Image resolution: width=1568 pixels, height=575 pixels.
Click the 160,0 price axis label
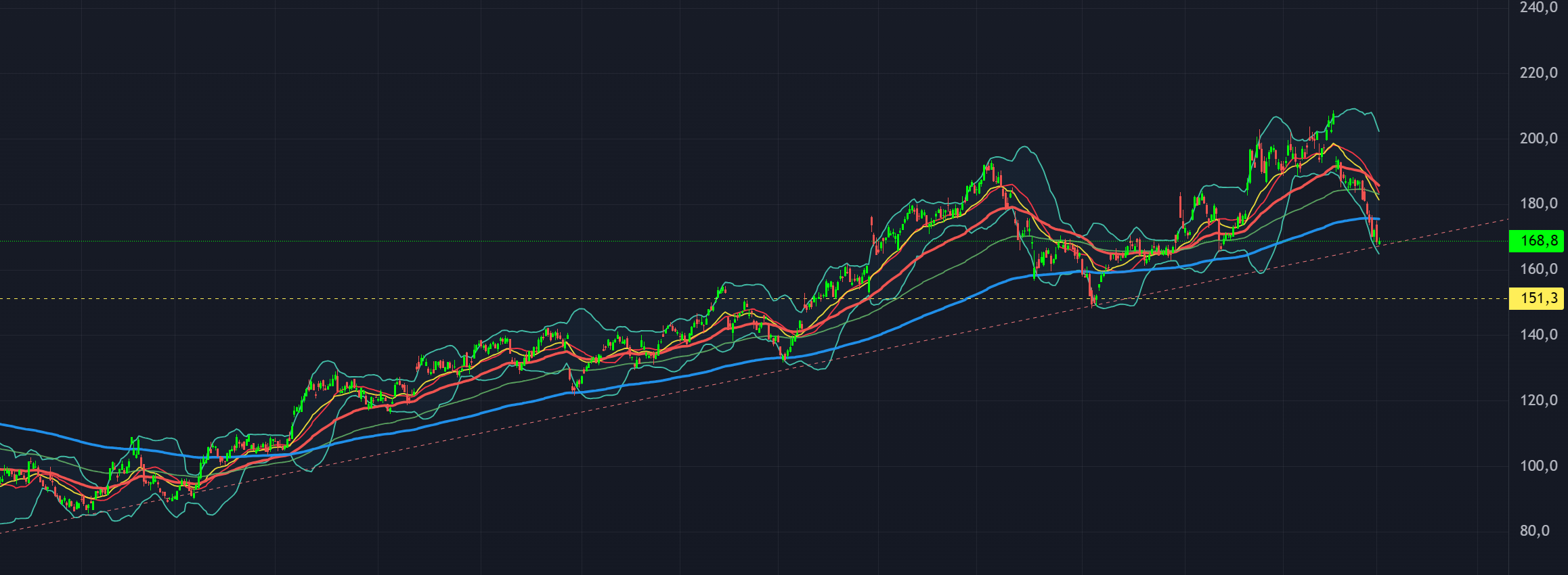[x=1539, y=269]
